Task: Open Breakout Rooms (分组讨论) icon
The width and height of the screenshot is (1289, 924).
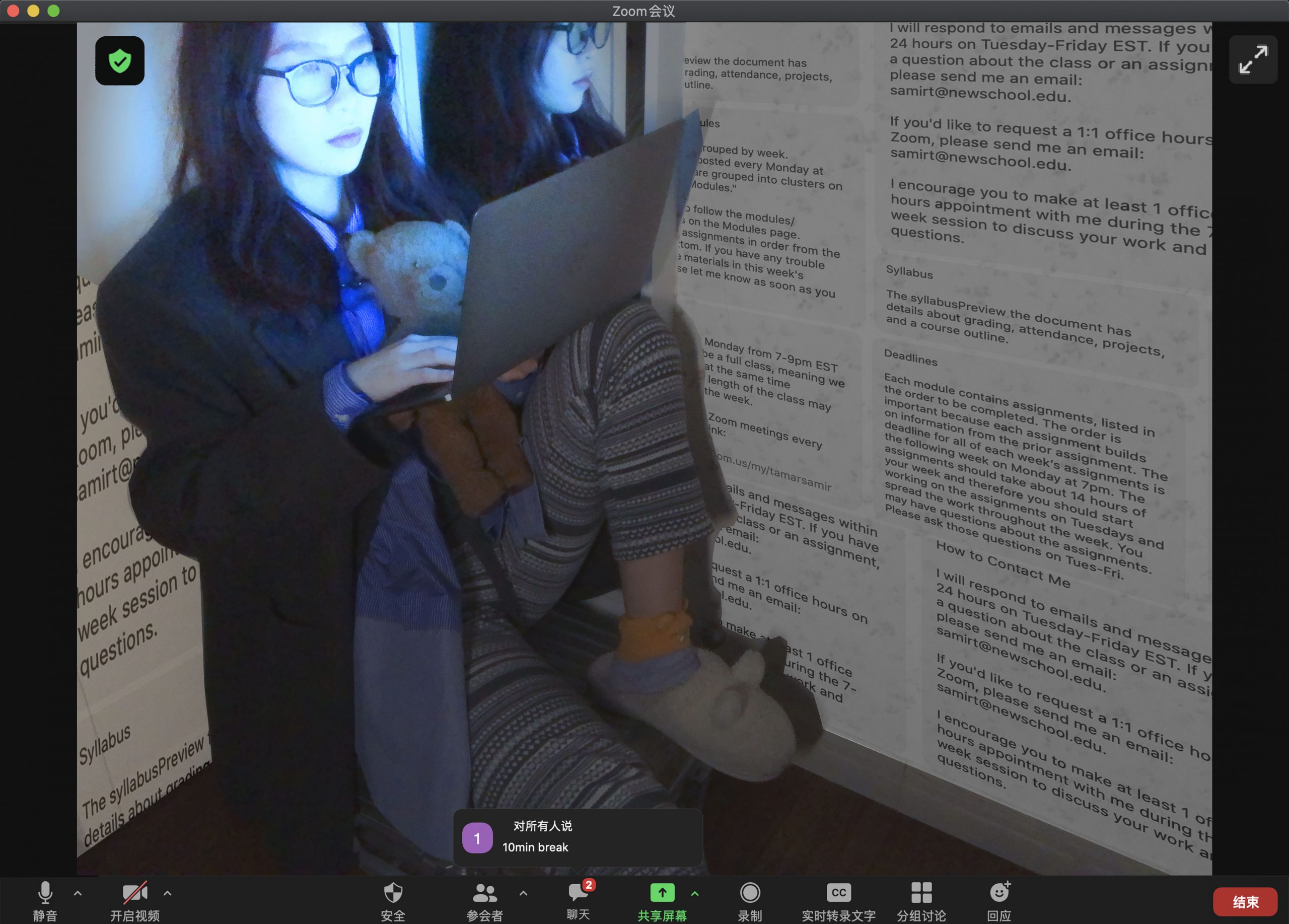Action: click(921, 894)
